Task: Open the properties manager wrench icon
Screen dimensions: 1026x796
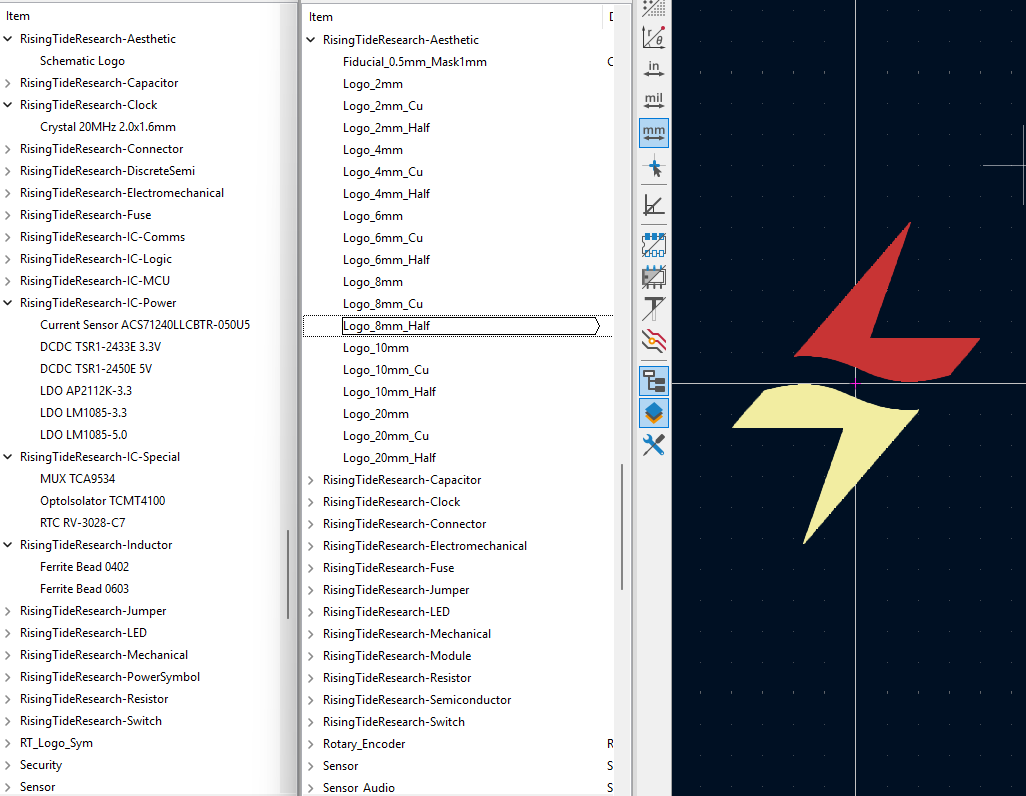Action: pos(654,445)
